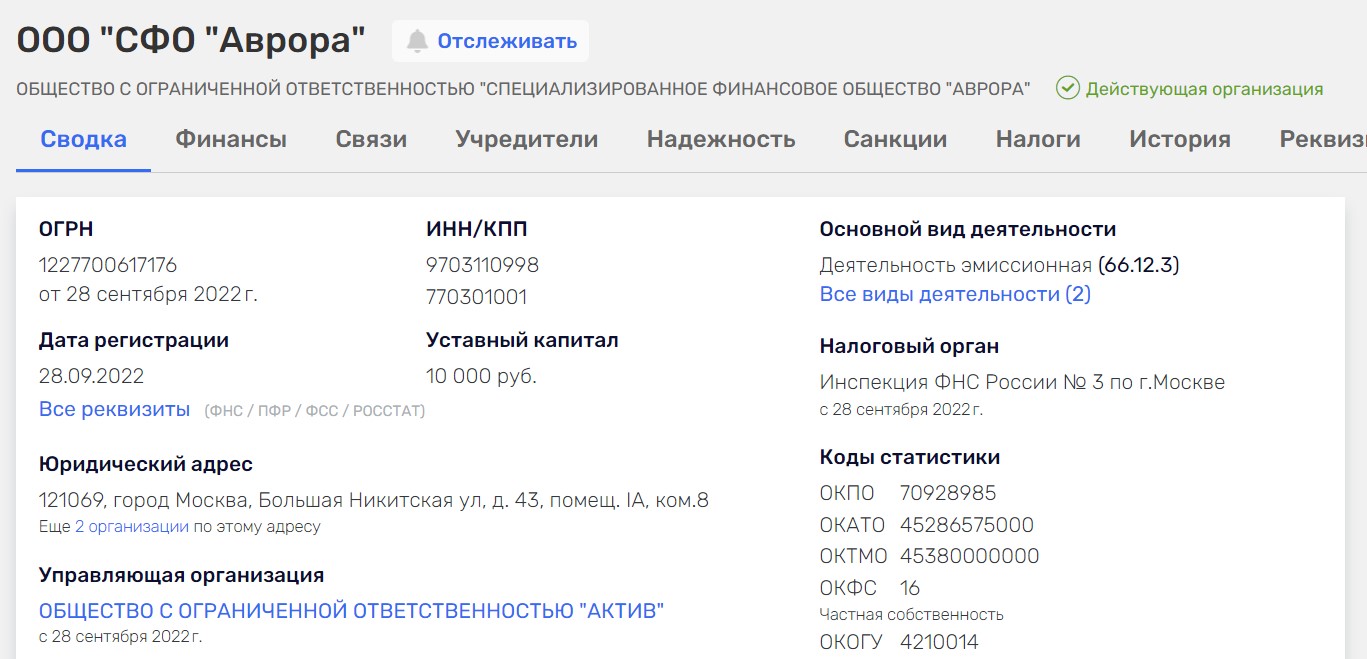Open Все реквизиты link
Viewport: 1367px width, 659px height.
[114, 409]
